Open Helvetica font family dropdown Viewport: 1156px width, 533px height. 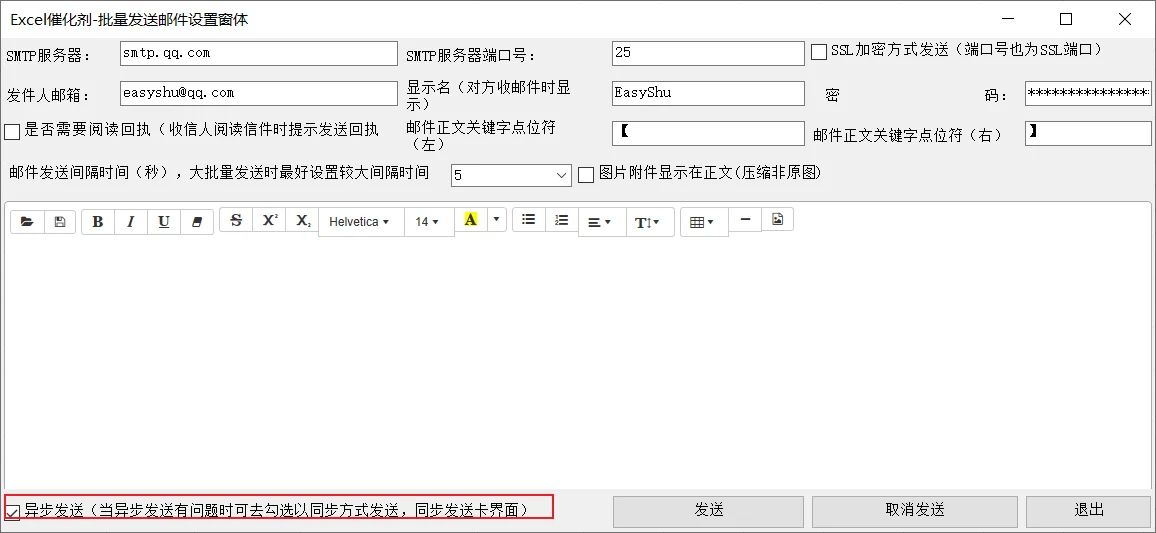(361, 222)
